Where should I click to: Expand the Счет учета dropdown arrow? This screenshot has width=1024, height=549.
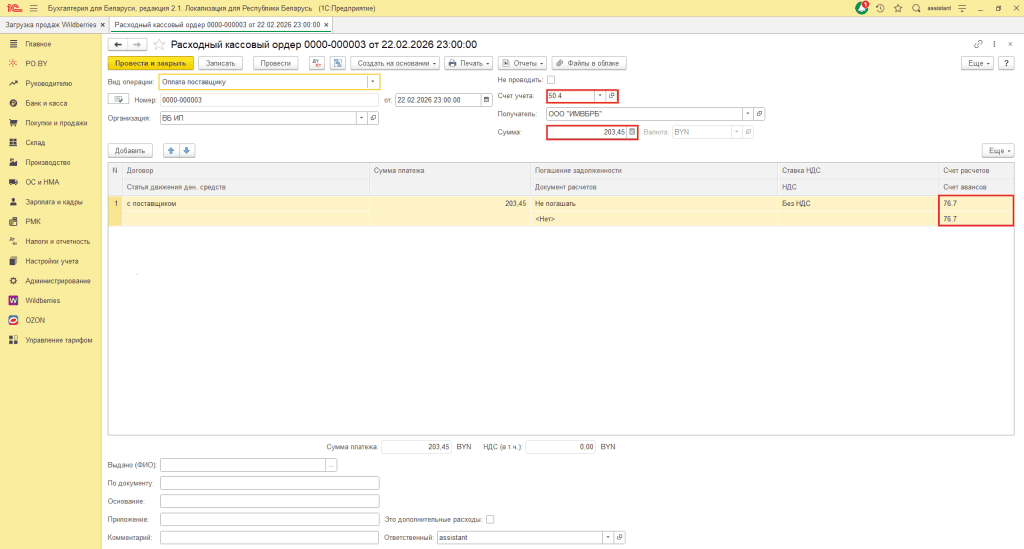click(x=599, y=96)
